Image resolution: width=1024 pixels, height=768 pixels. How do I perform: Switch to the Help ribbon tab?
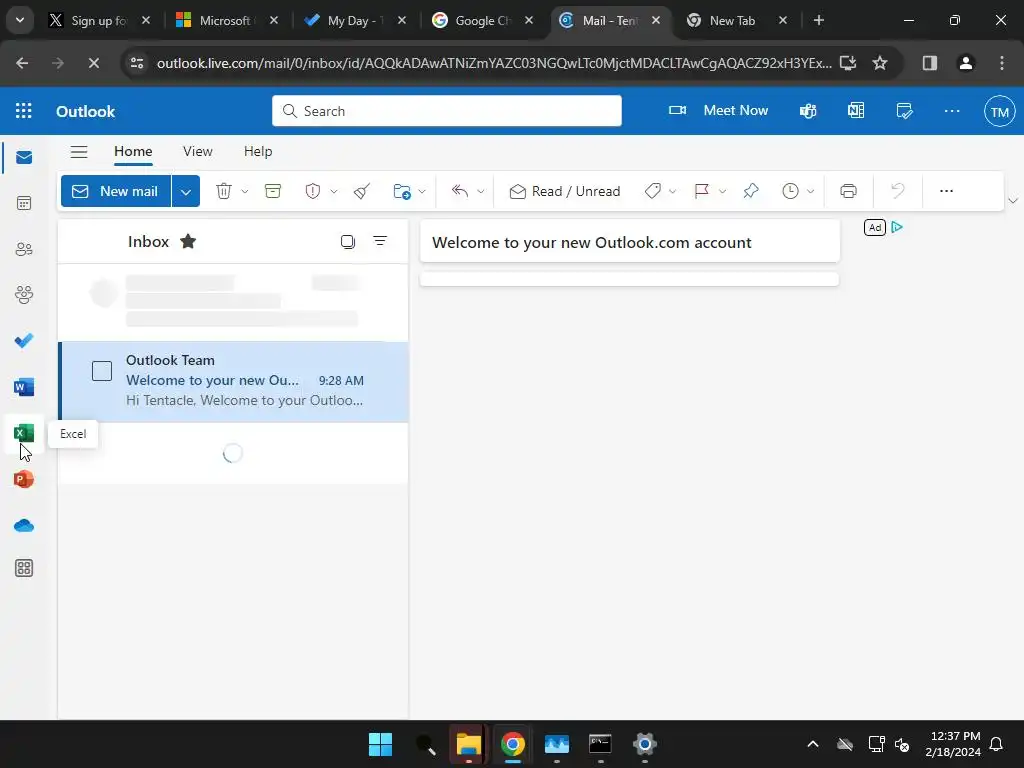click(258, 152)
